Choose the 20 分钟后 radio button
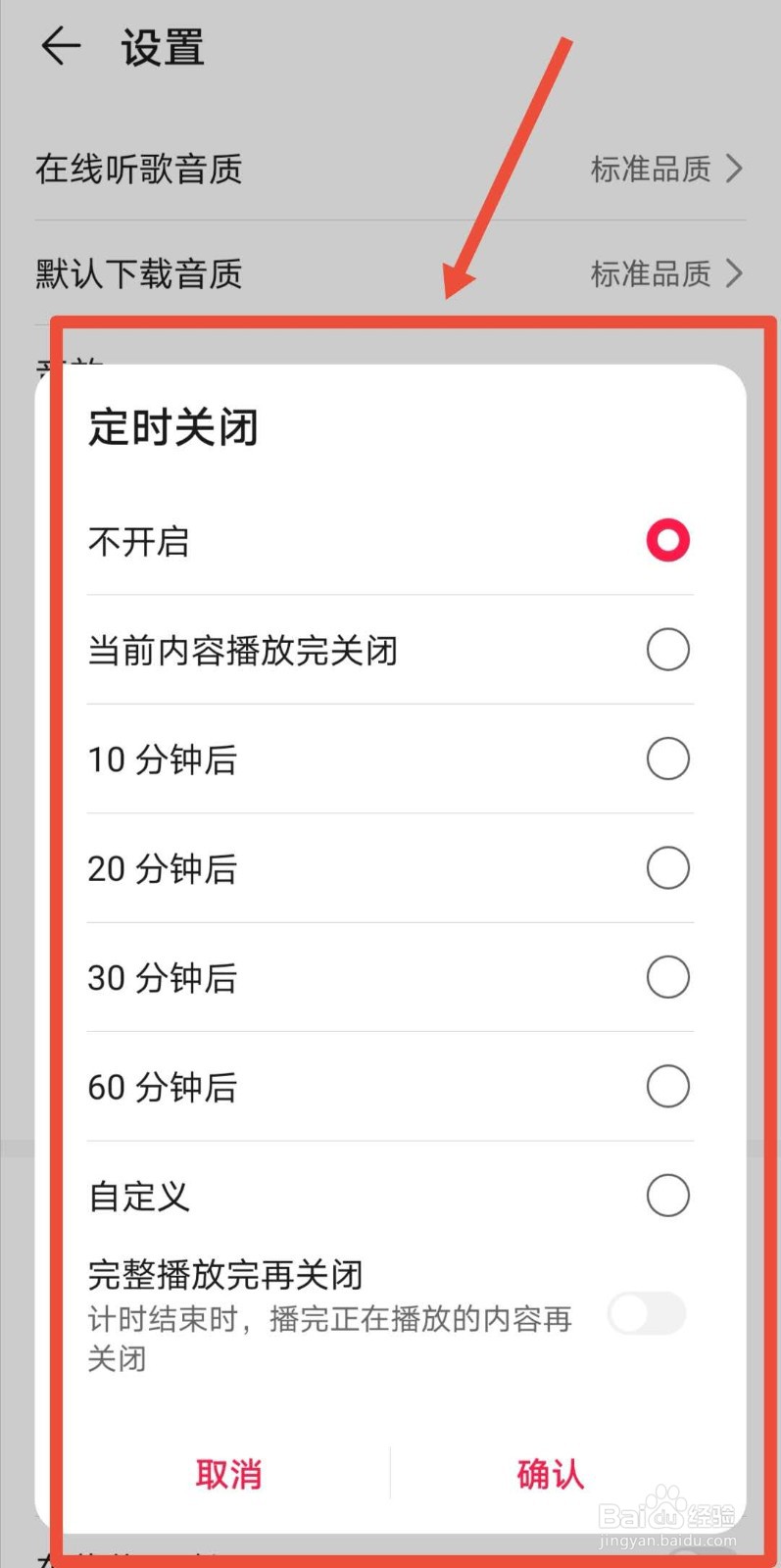The height and width of the screenshot is (1568, 781). click(x=667, y=868)
